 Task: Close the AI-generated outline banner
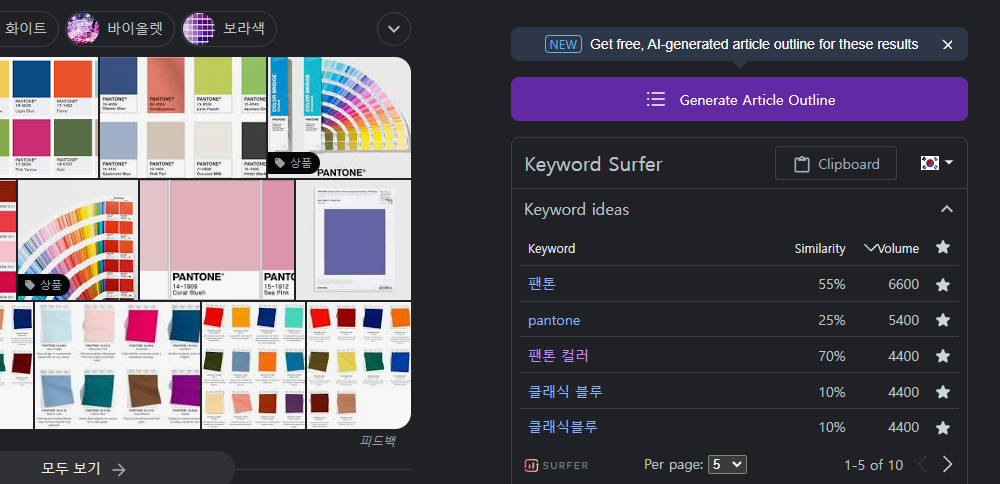[x=947, y=45]
